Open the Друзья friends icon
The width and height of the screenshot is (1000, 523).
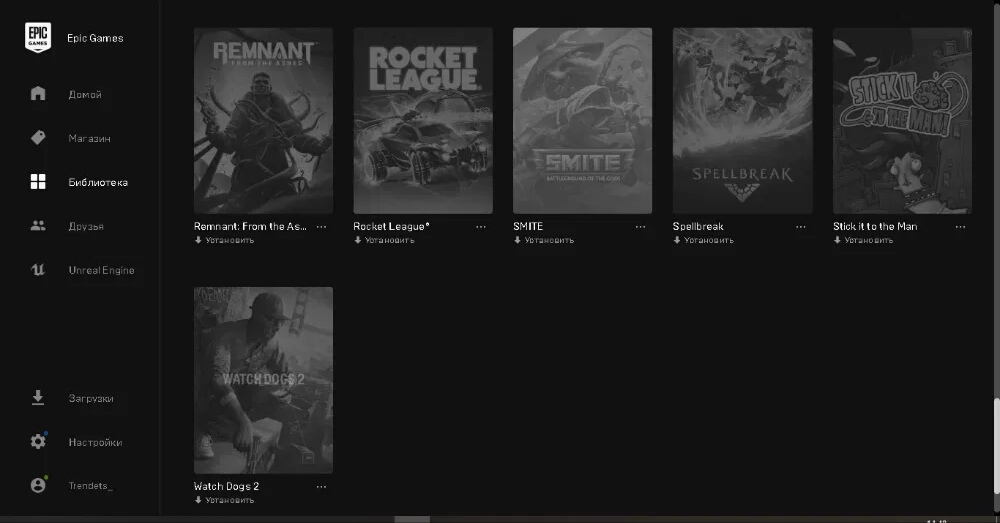coord(38,226)
